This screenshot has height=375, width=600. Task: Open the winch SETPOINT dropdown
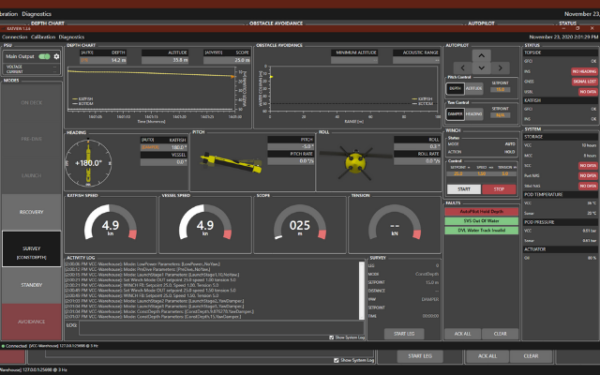tap(460, 168)
